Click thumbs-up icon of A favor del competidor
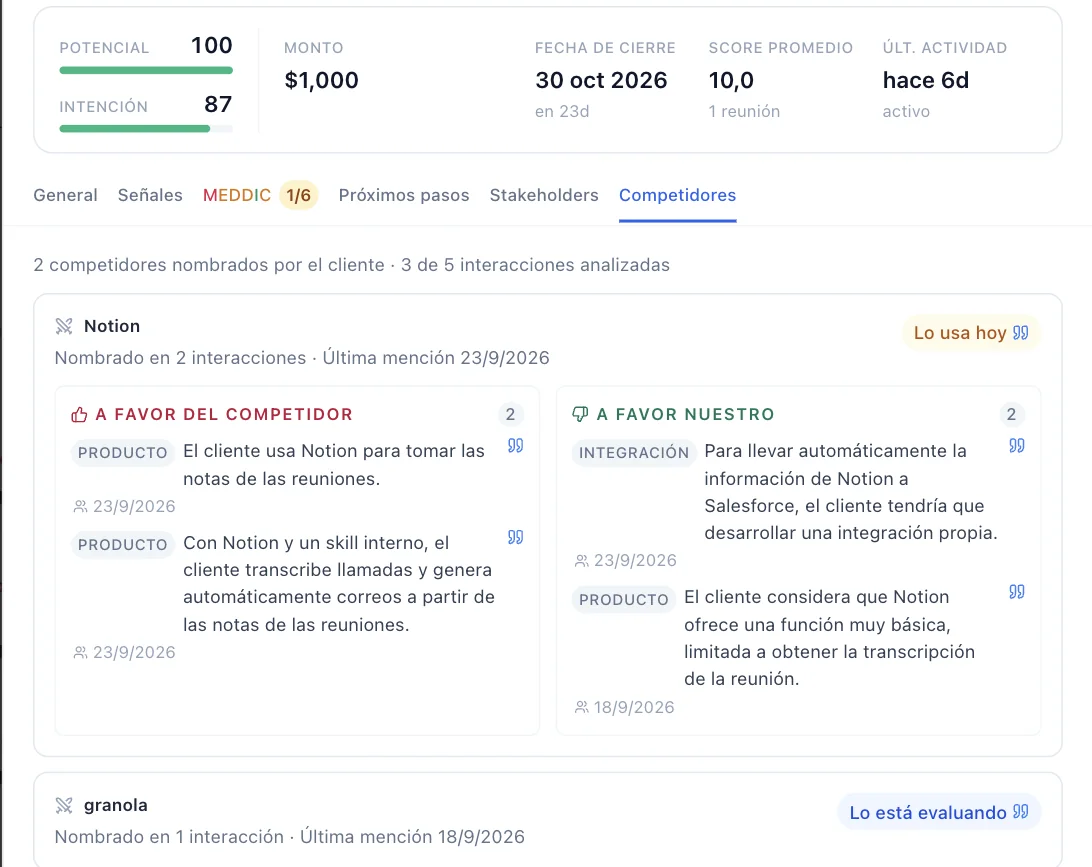Image resolution: width=1092 pixels, height=867 pixels. 79,415
